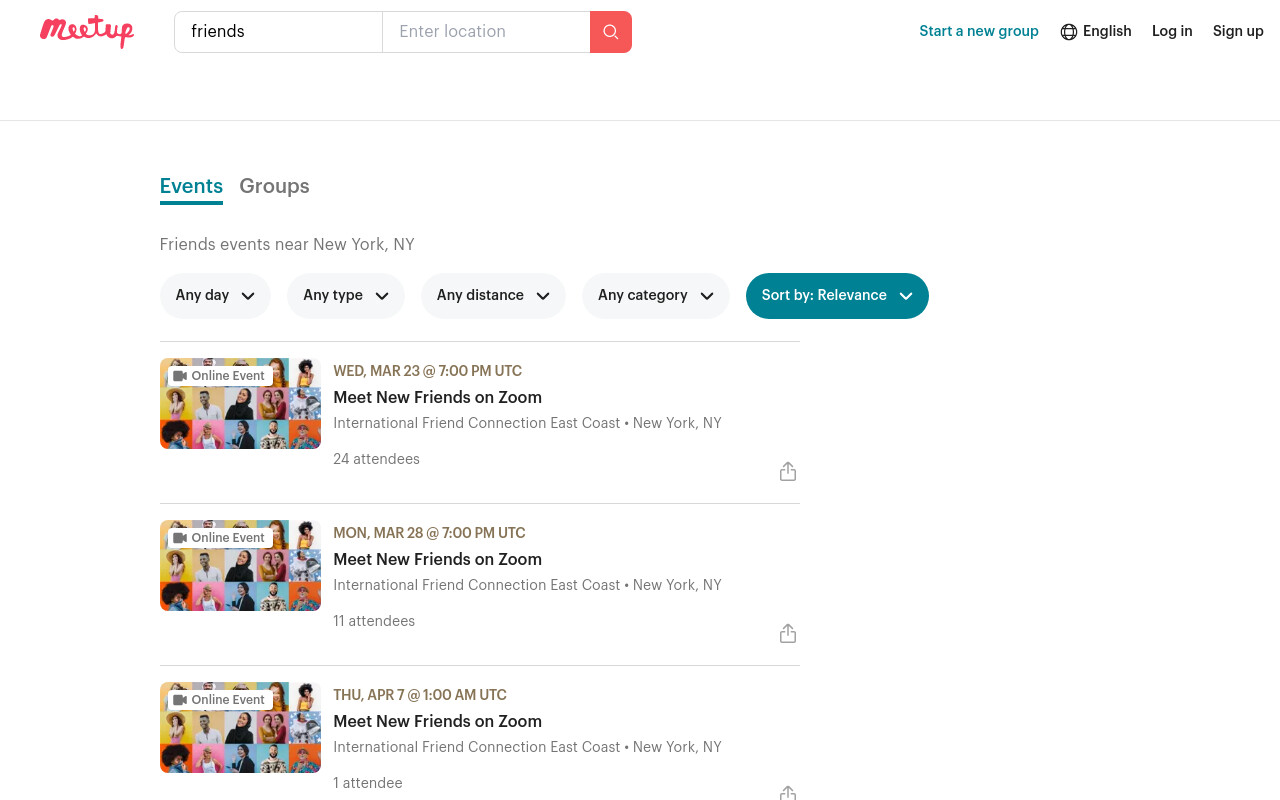The width and height of the screenshot is (1280, 800).
Task: Click the MON, MAR 28 @ 7:00 PM UTC date
Action: tap(429, 533)
